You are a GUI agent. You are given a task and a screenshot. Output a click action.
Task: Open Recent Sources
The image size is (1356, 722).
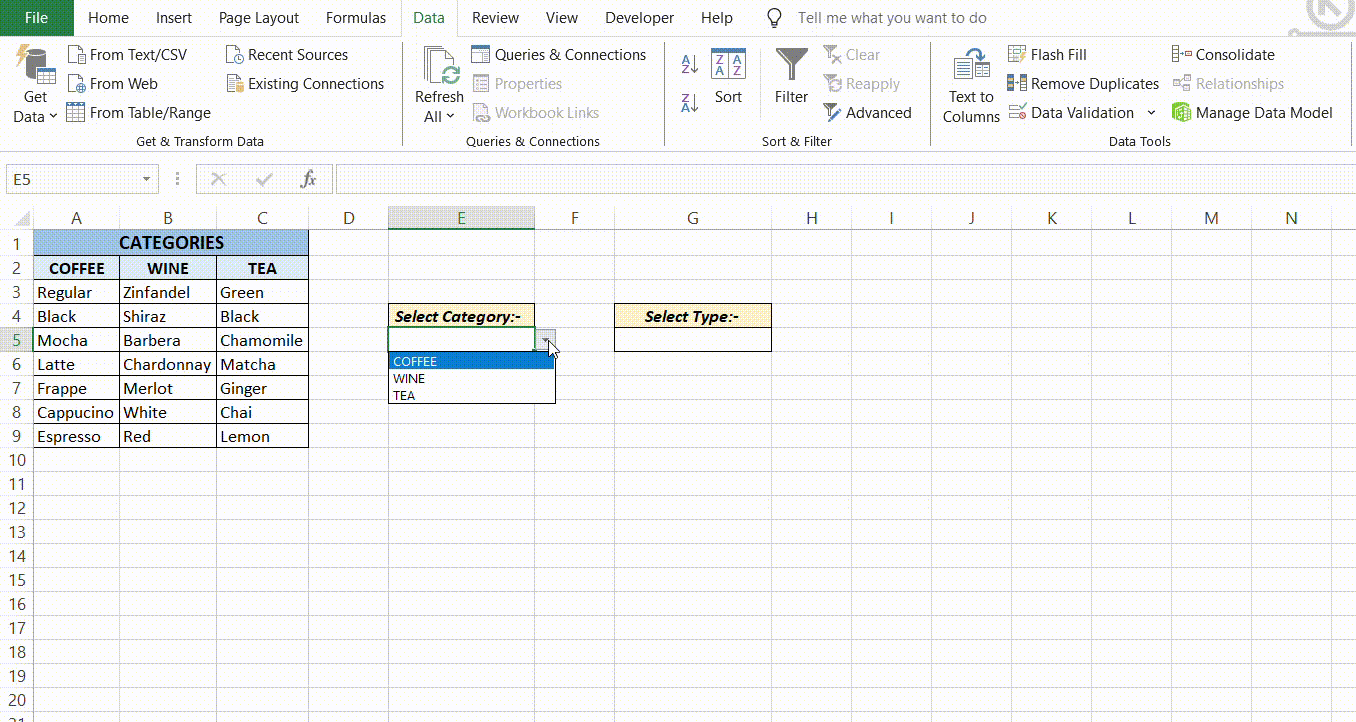tap(287, 55)
